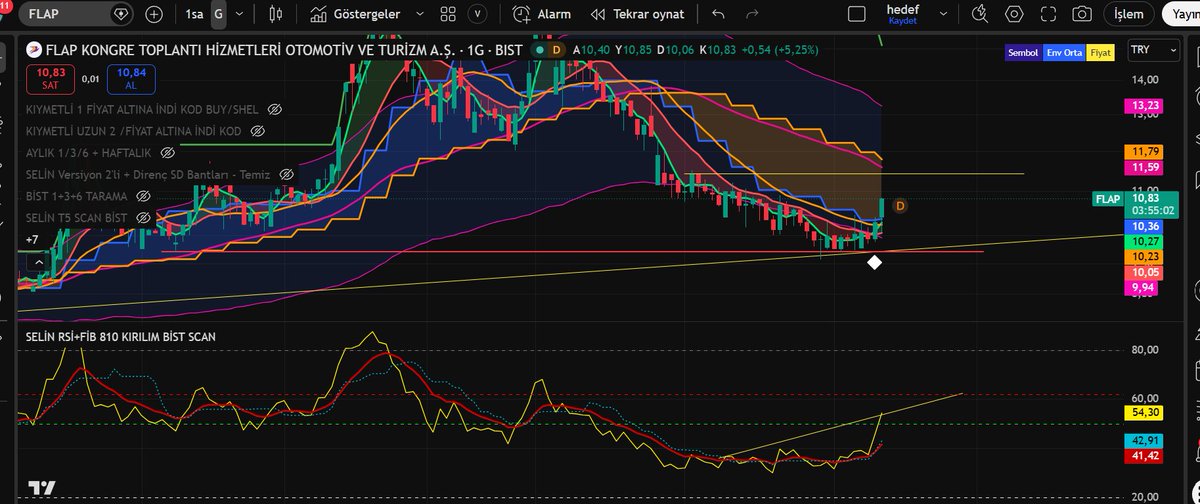Create an Alarm from the toolbar
1200x504 pixels.
click(541, 14)
